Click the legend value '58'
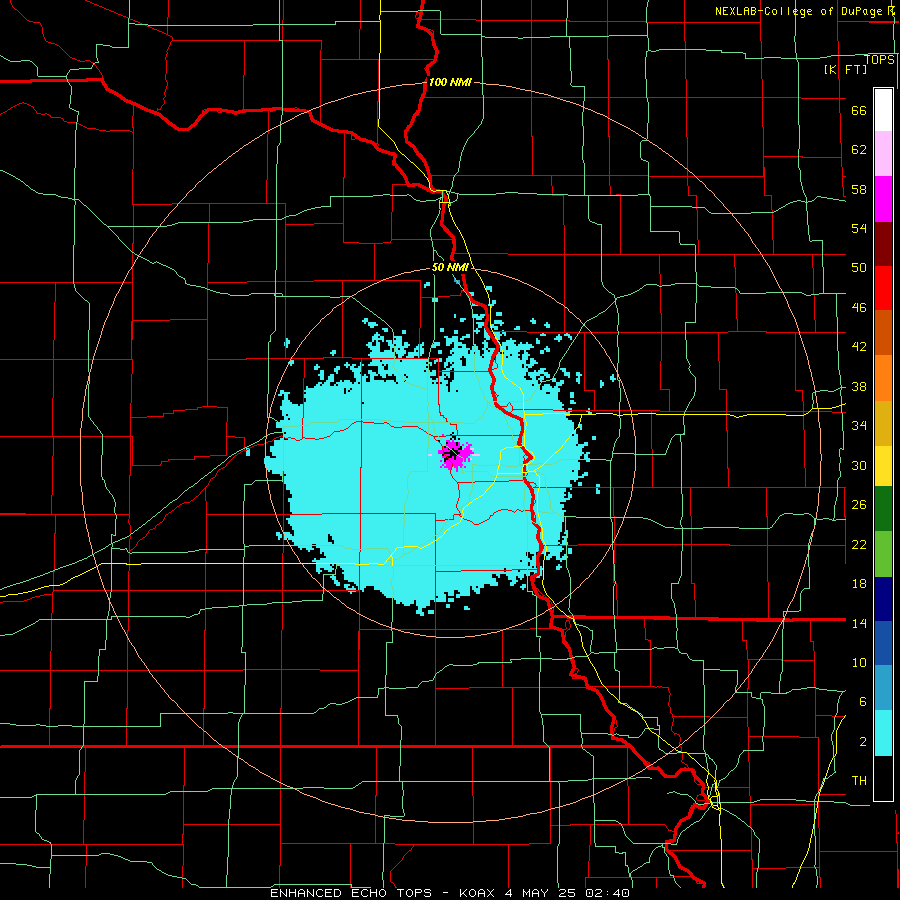 859,189
